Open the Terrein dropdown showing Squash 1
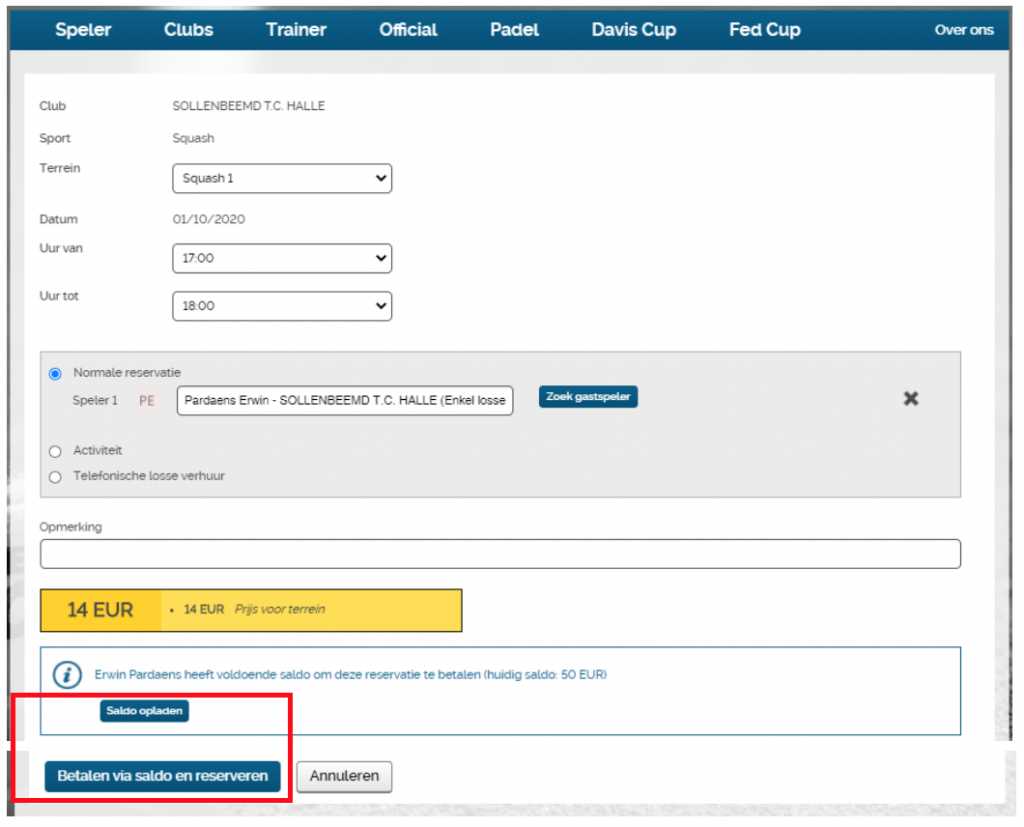Viewport: 1024px width, 827px height. (282, 179)
